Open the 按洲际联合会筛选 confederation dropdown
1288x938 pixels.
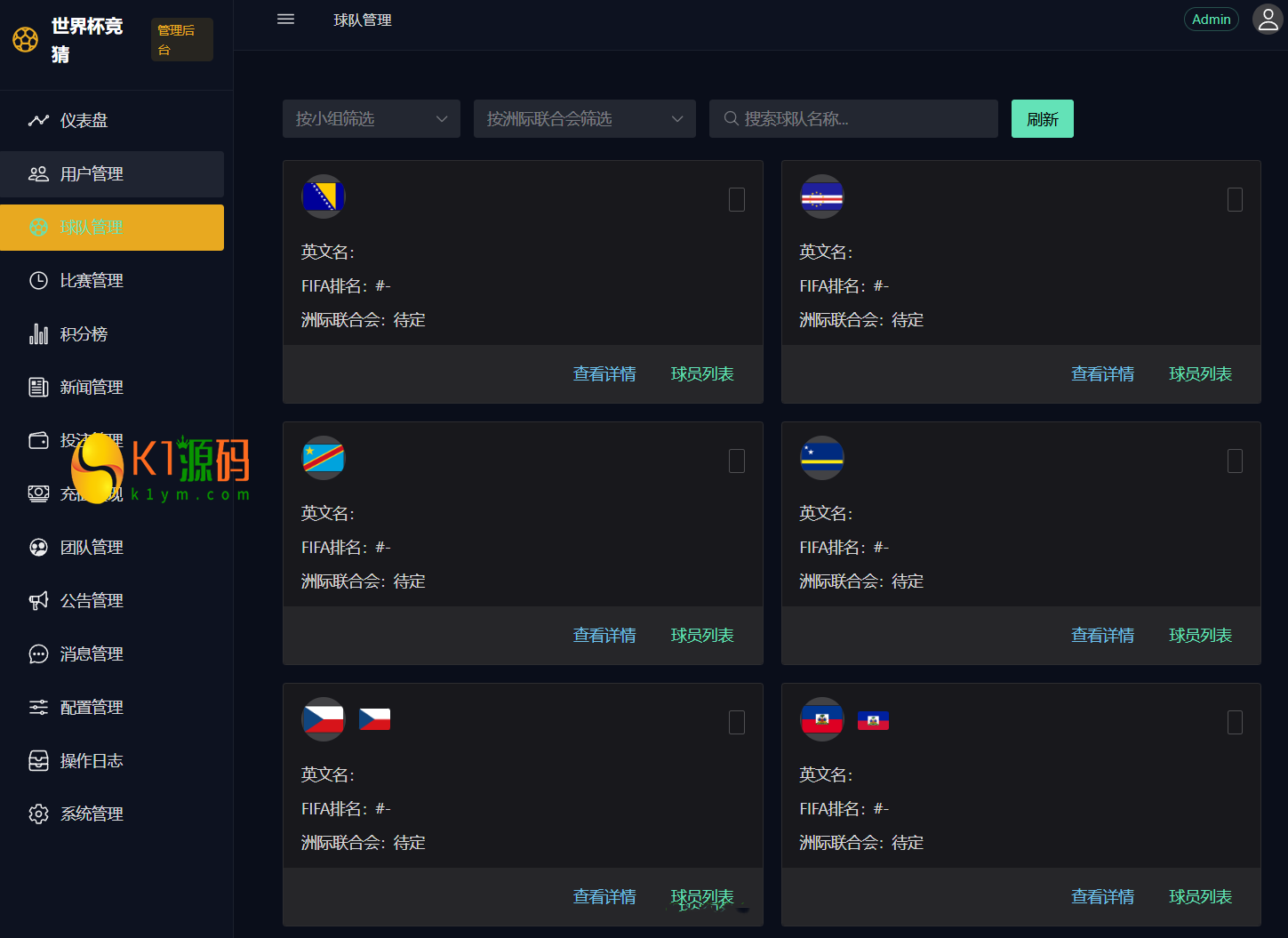coord(585,119)
